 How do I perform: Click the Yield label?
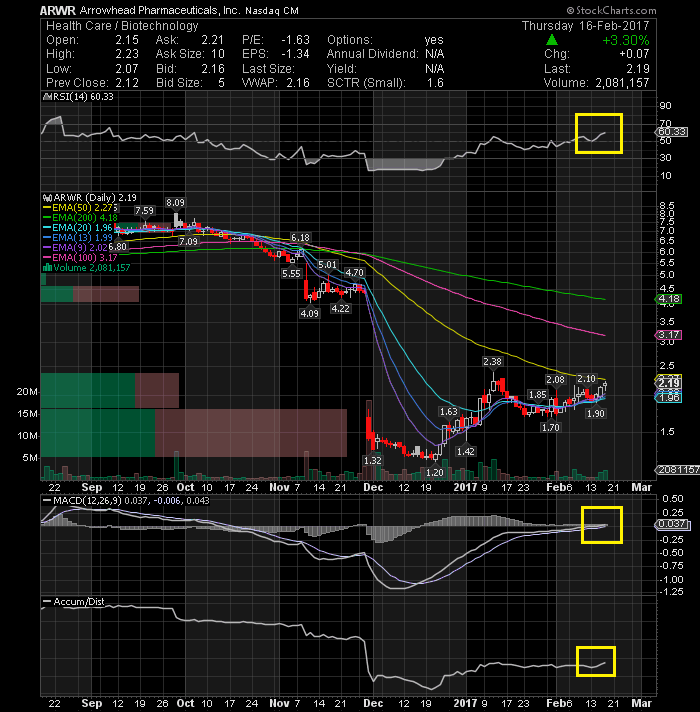[x=342, y=69]
